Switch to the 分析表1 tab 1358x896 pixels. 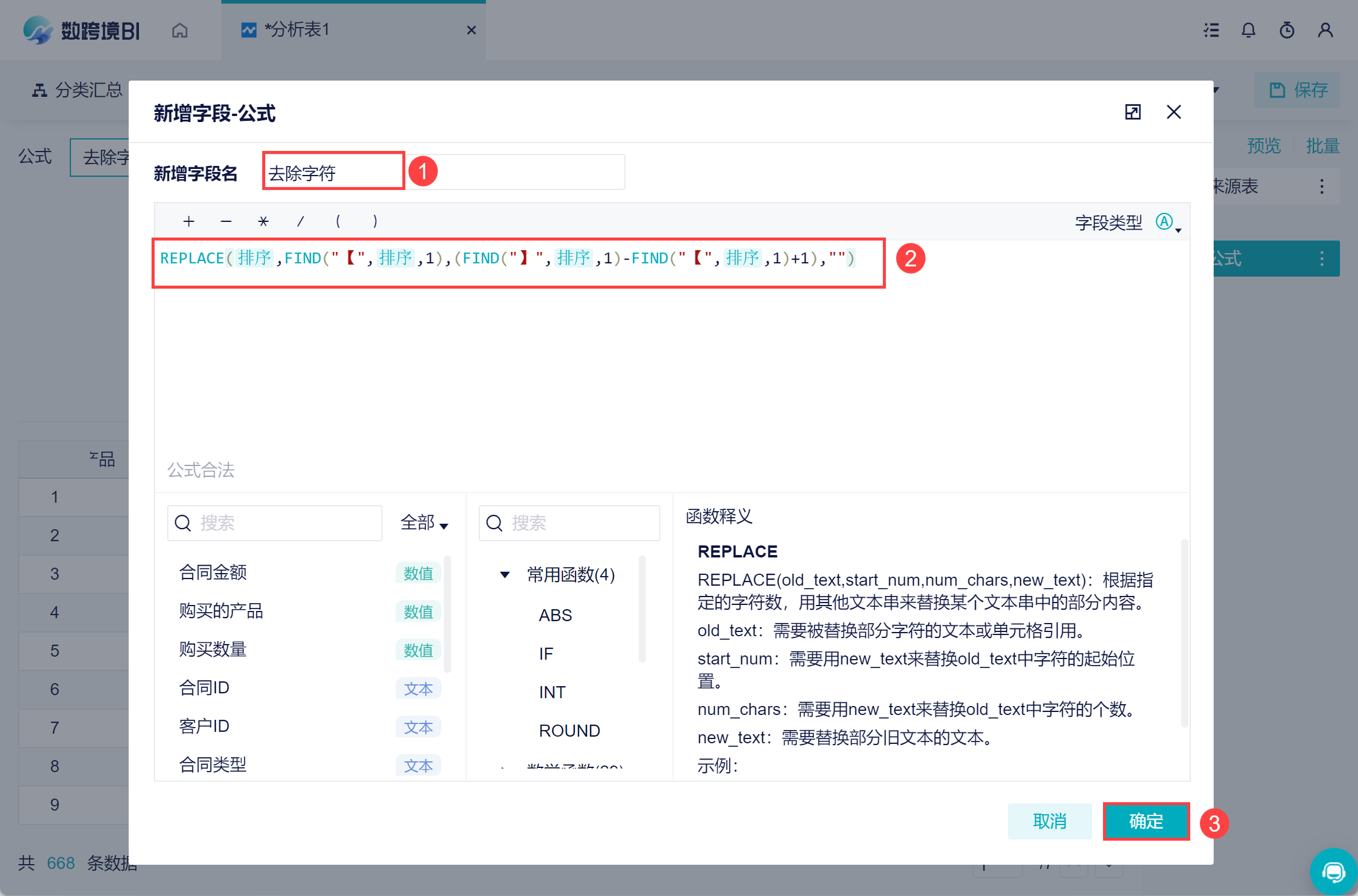point(297,30)
